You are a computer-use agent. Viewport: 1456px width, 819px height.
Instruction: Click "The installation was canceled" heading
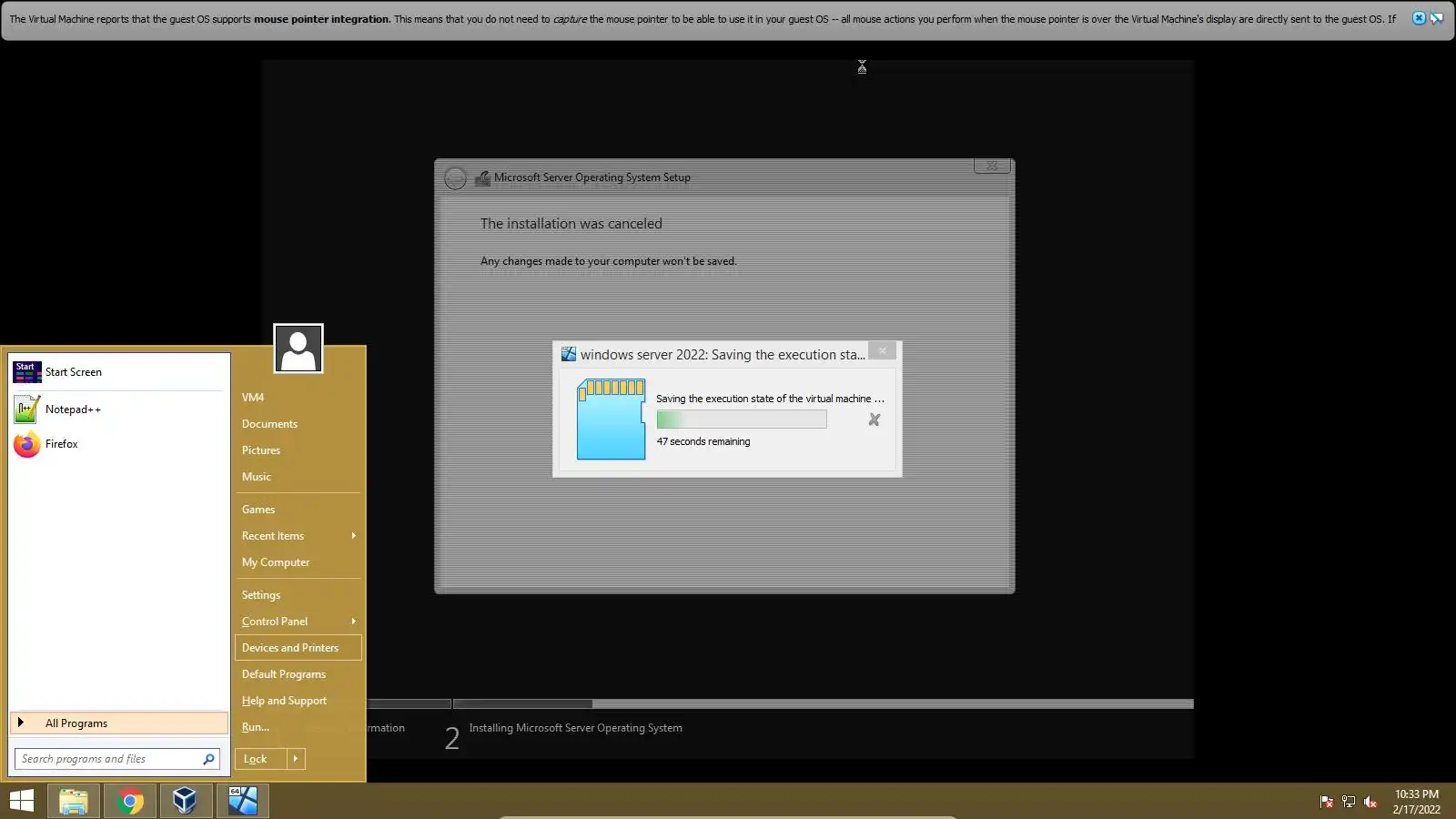pos(571,224)
